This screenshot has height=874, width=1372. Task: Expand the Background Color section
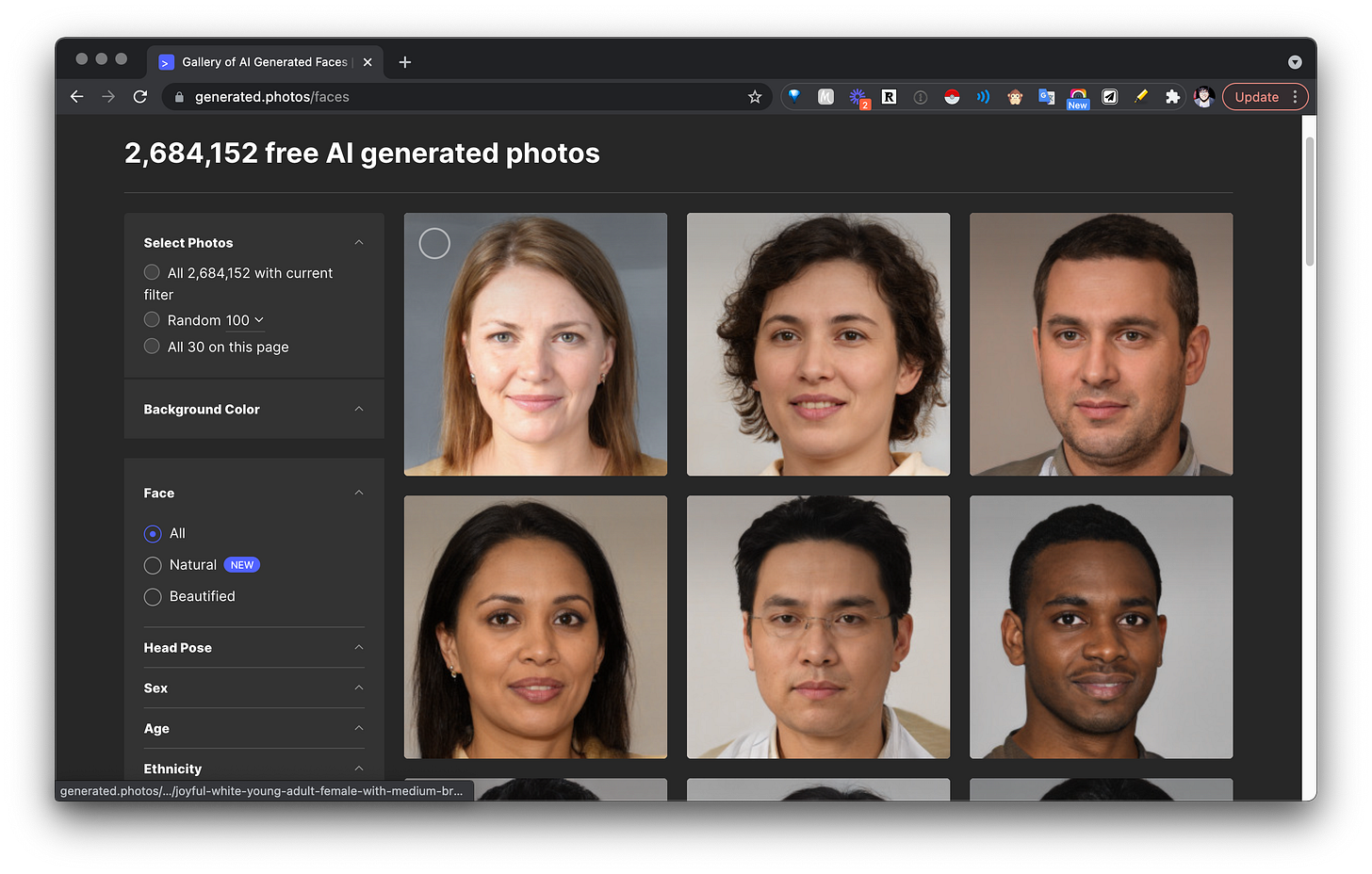(x=359, y=409)
